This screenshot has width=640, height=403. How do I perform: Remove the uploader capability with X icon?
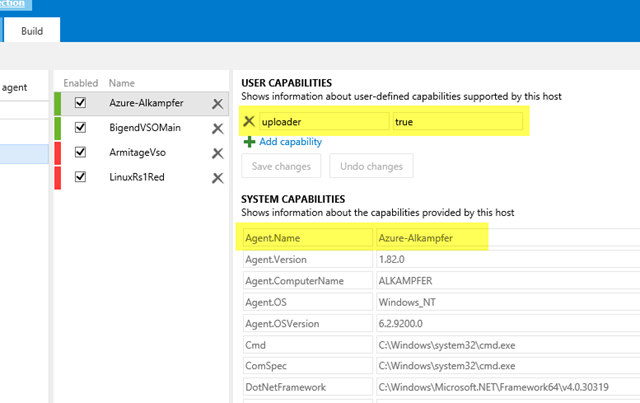(x=250, y=122)
